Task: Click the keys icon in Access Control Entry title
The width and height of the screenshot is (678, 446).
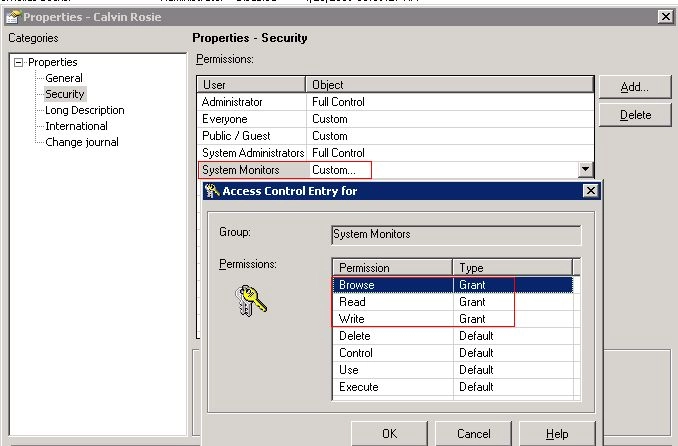Action: point(212,191)
